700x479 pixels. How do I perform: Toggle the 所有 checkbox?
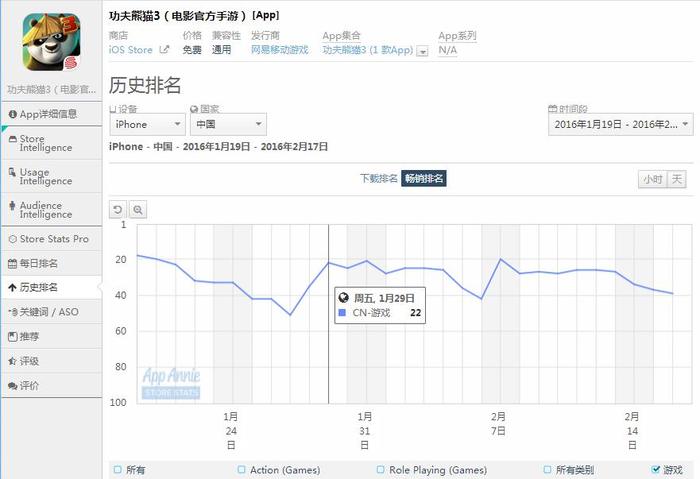point(118,470)
